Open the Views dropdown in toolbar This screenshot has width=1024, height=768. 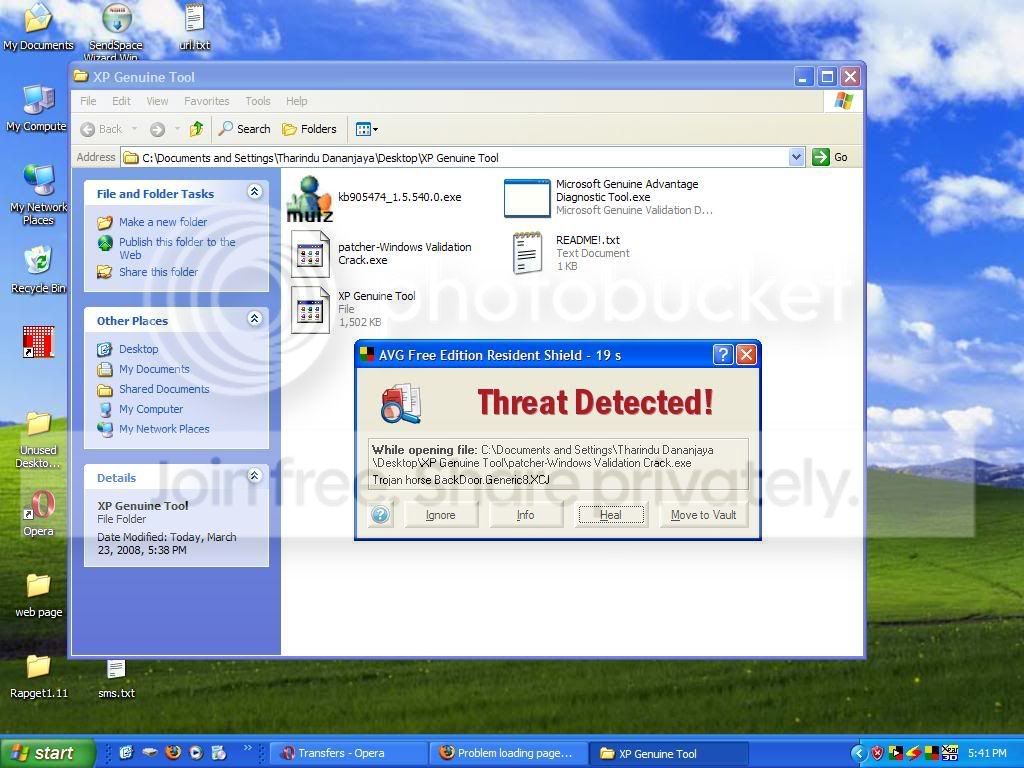366,129
